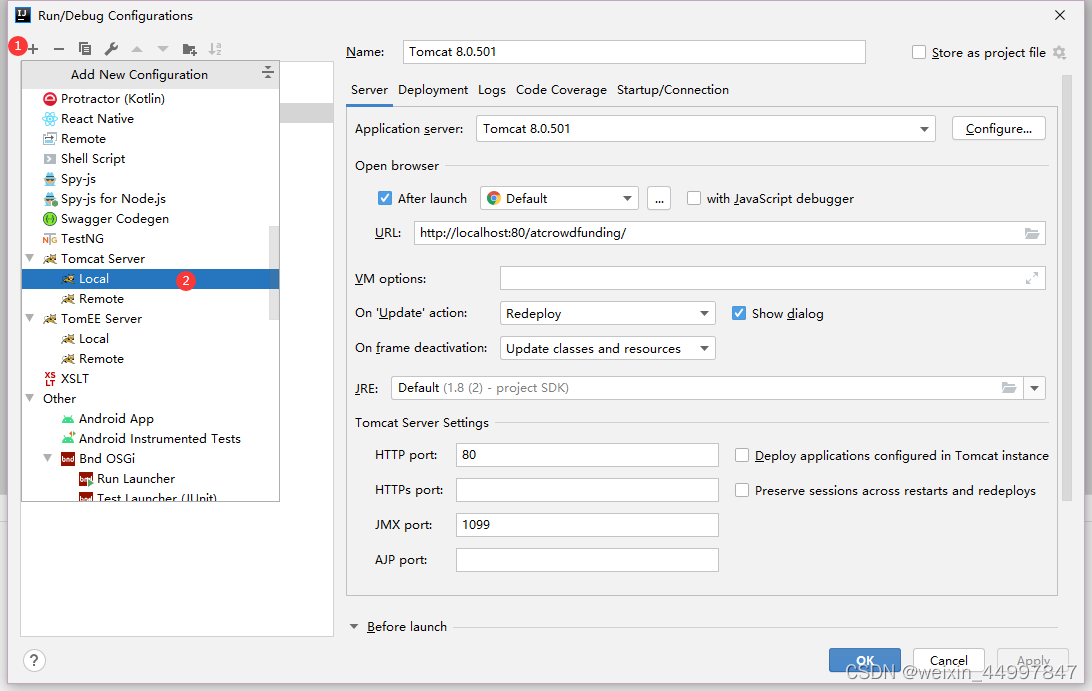
Task: Click the JMX port field
Action: (x=587, y=525)
